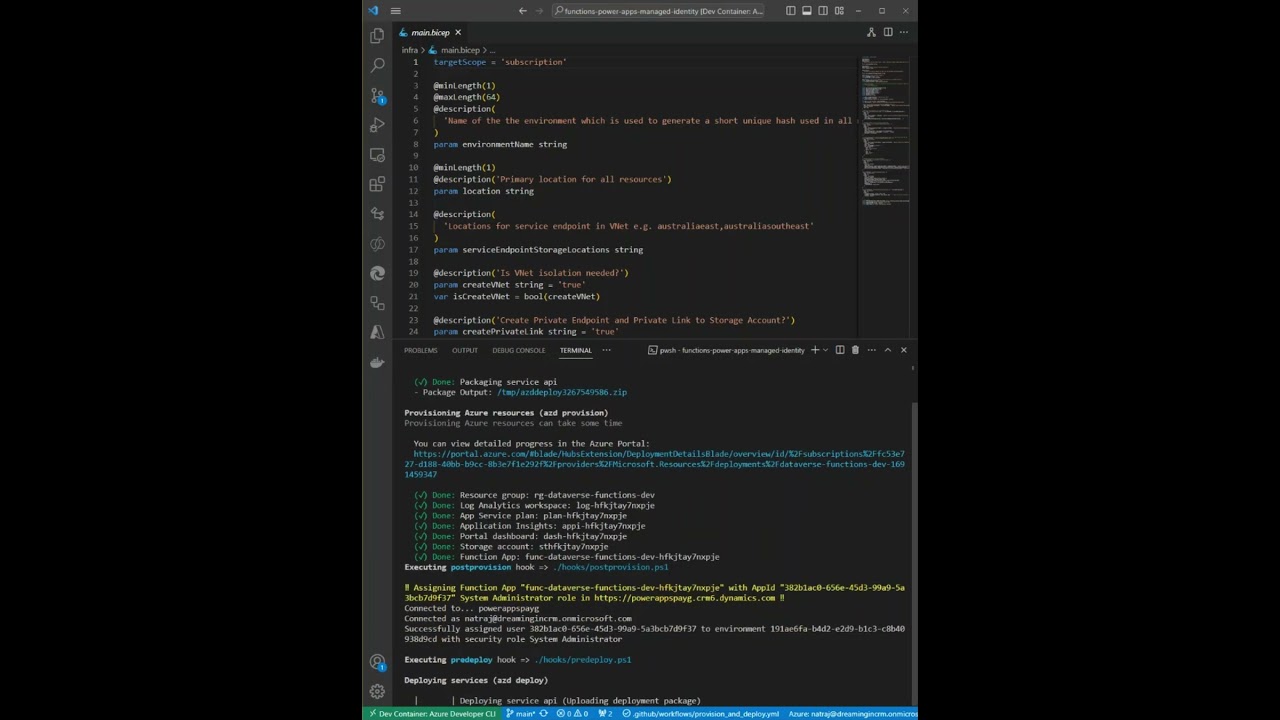Click the Azure account status bar entry
Viewport: 1280px width, 720px height.
(851, 714)
